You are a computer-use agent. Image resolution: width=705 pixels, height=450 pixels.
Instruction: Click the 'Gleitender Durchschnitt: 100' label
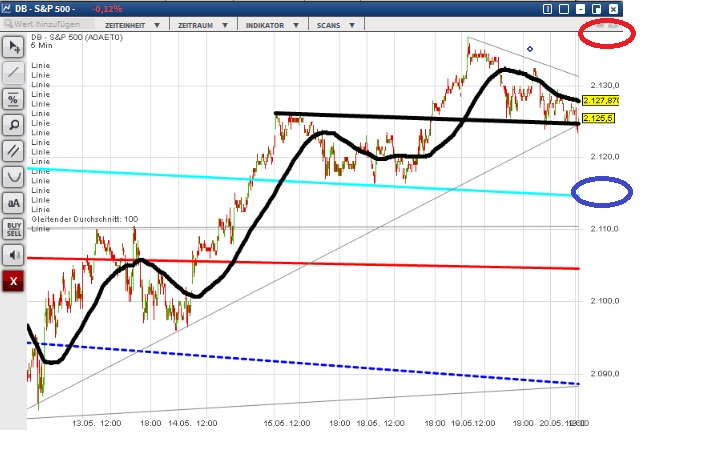(x=85, y=219)
